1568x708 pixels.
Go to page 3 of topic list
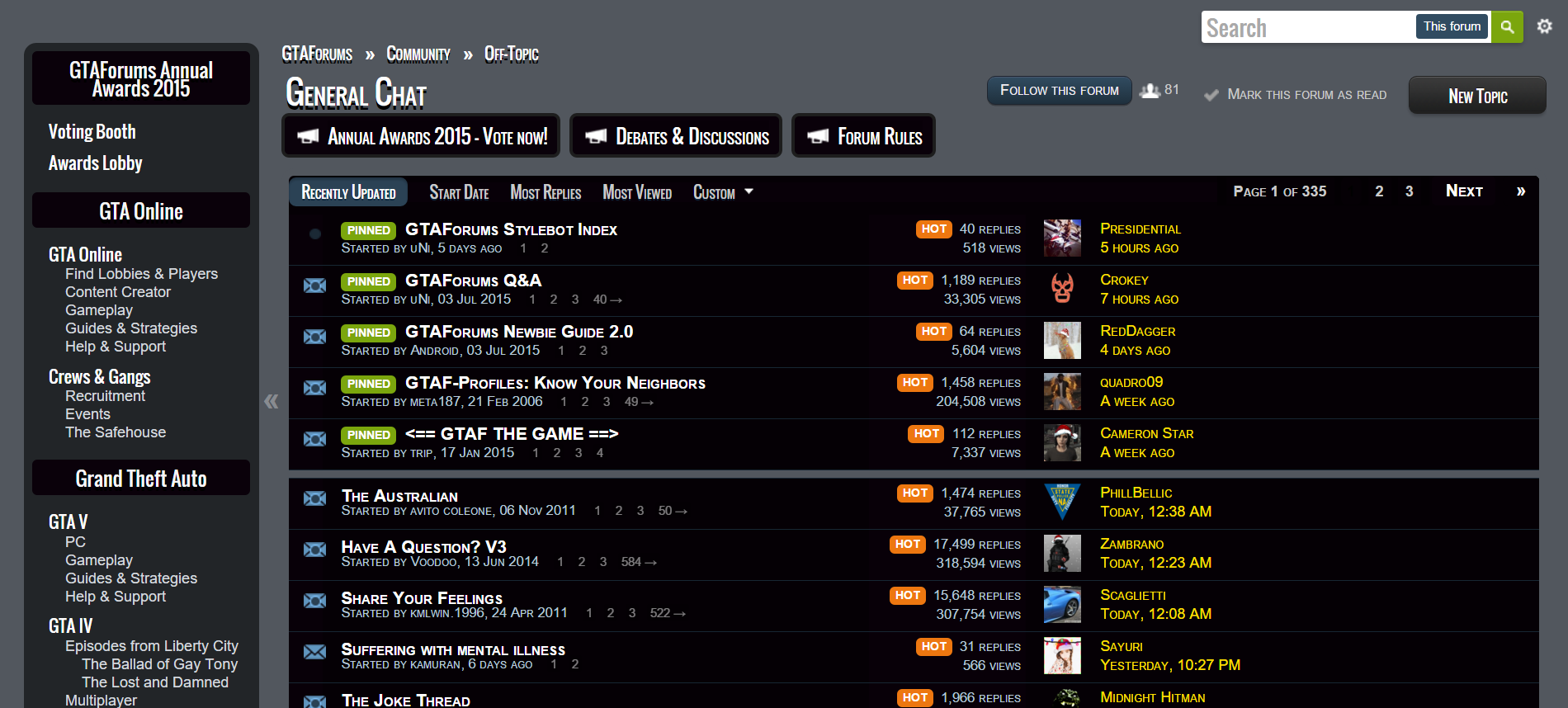(x=1410, y=191)
